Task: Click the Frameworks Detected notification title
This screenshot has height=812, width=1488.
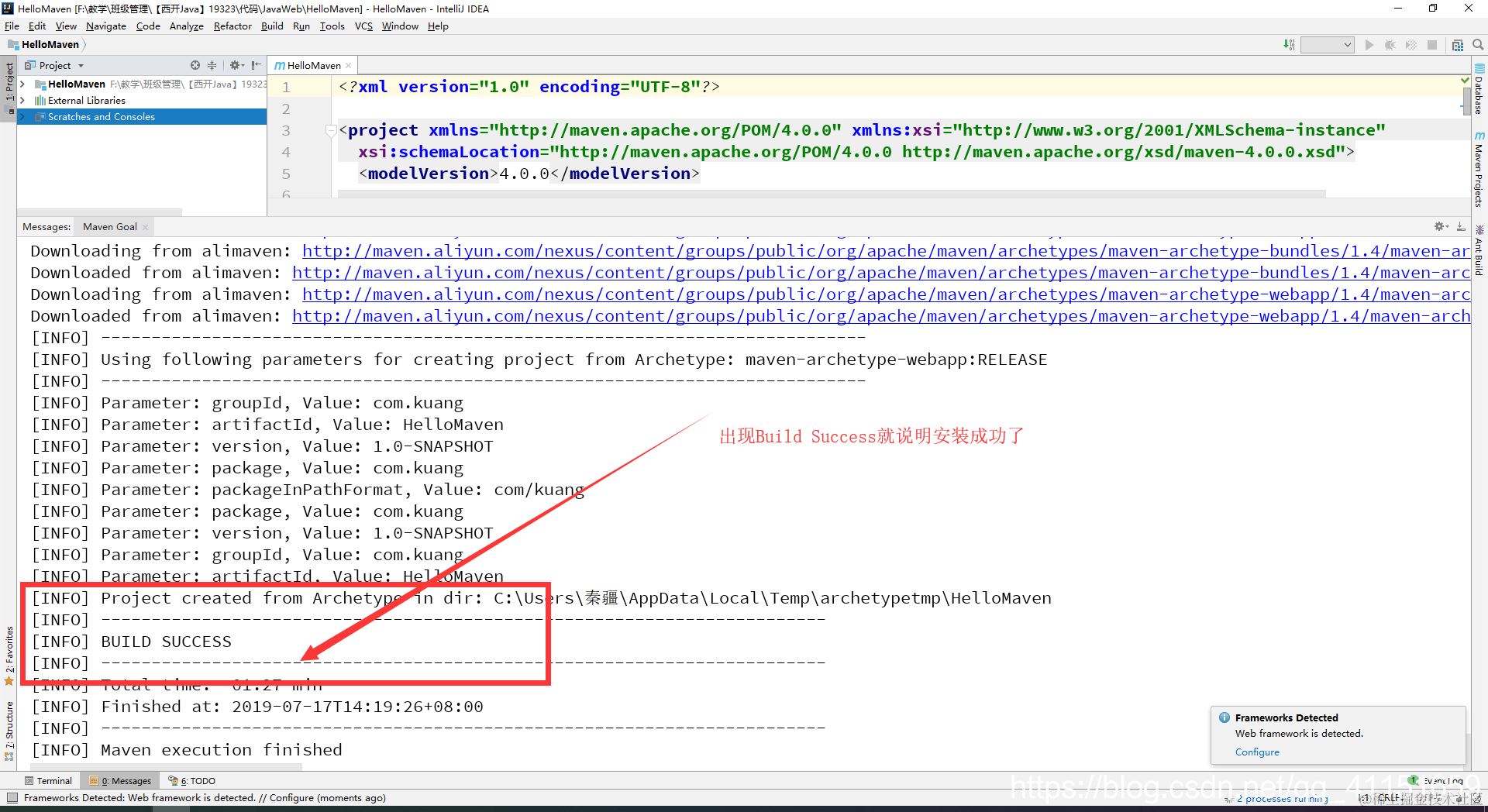Action: [x=1286, y=718]
